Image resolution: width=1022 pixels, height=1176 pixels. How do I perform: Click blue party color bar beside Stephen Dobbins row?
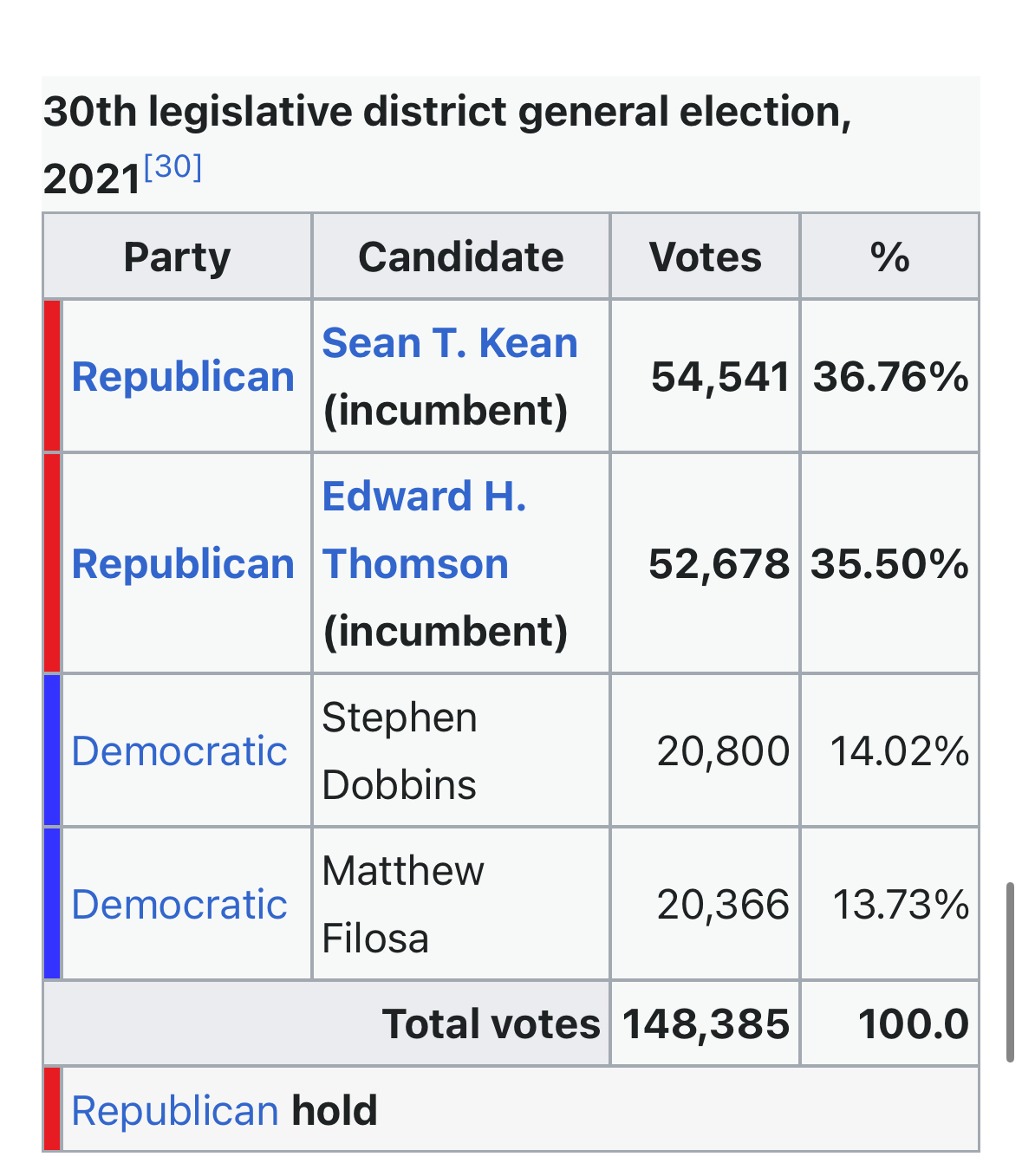52,750
